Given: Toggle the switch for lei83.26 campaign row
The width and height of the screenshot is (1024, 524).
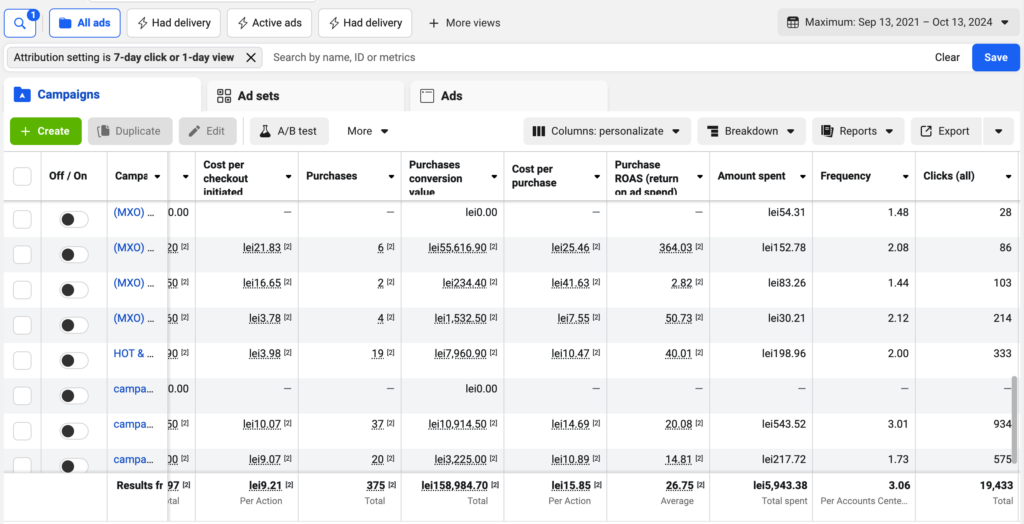Looking at the screenshot, I should click(74, 290).
